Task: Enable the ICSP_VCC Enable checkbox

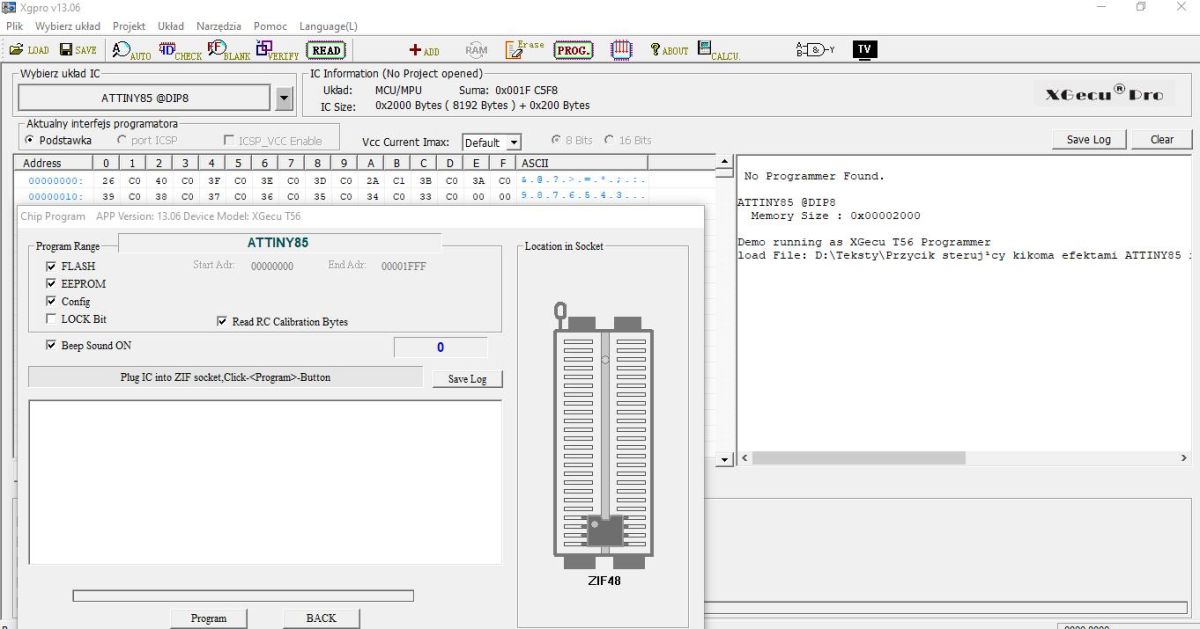Action: click(x=229, y=141)
